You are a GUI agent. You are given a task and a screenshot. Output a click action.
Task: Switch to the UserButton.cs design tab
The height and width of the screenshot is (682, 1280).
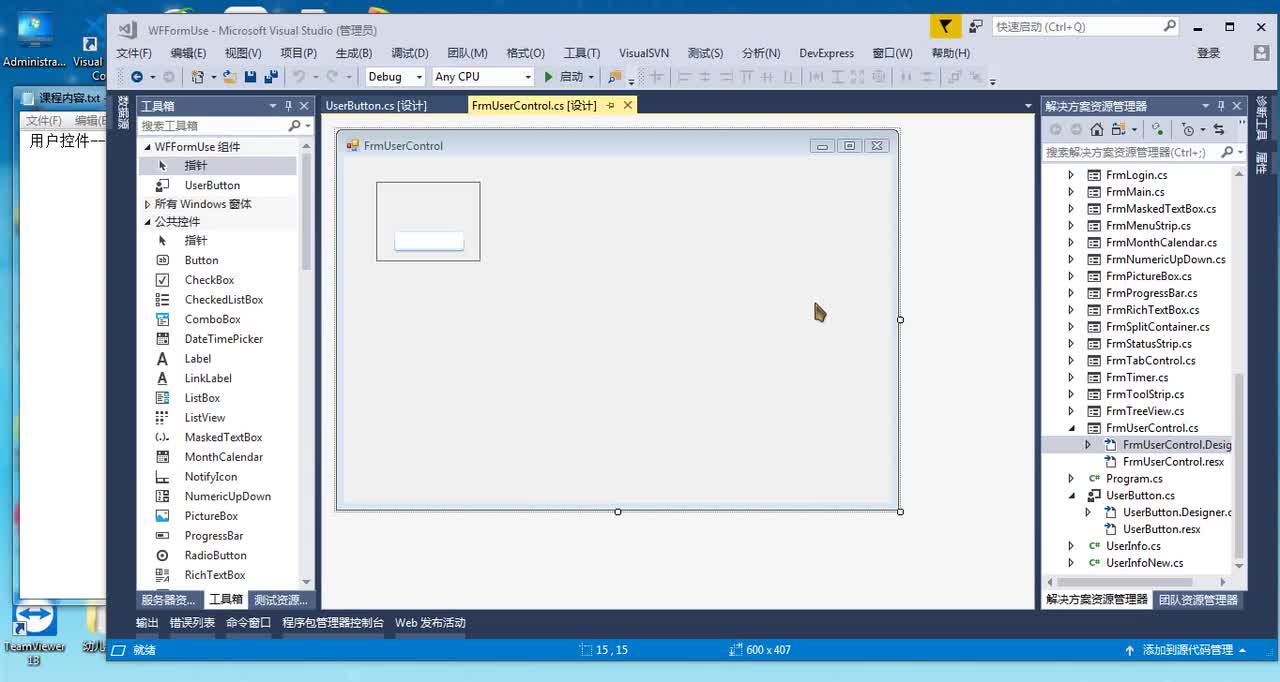pyautogui.click(x=376, y=105)
